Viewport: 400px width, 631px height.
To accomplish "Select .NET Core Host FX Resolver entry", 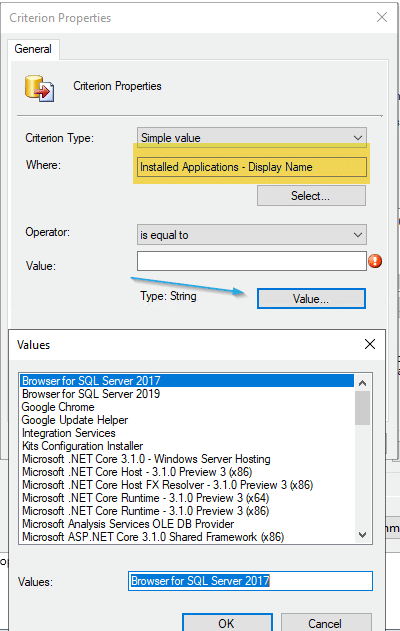I will coord(187,485).
